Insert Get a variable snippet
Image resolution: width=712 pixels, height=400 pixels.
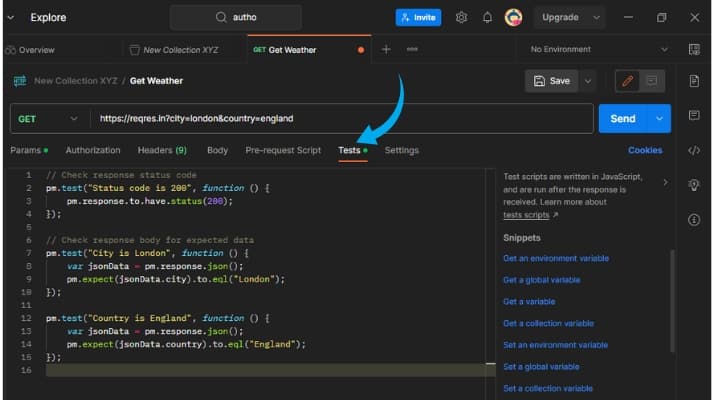point(529,301)
